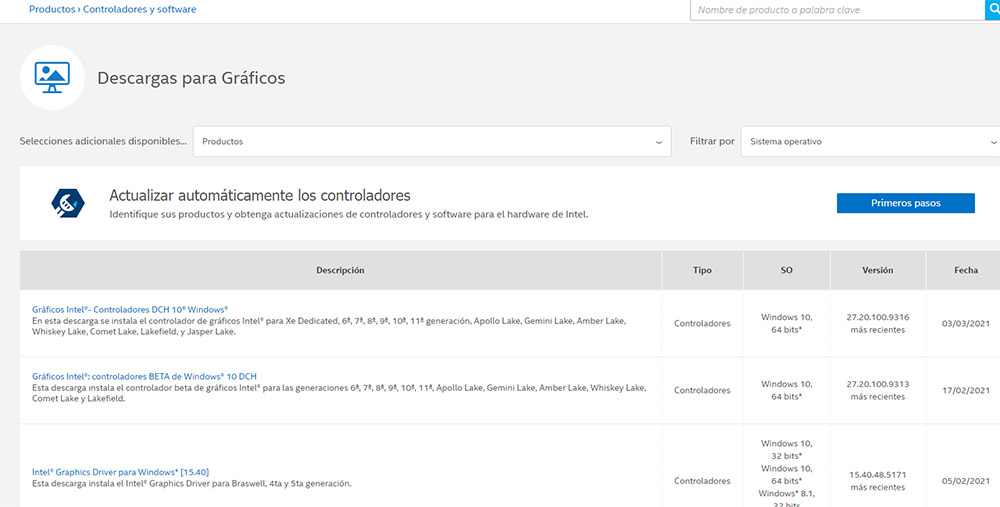Sort by the Fecha column header
This screenshot has height=507, width=1000.
coord(966,270)
